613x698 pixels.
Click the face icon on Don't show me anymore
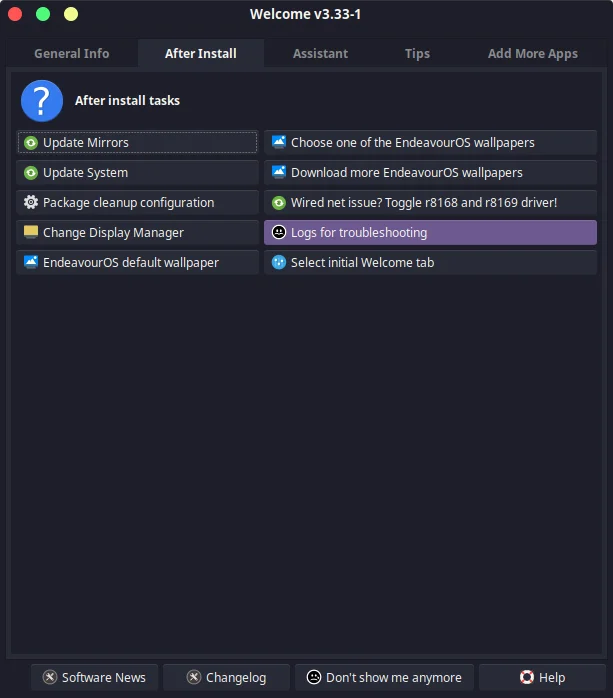point(314,677)
